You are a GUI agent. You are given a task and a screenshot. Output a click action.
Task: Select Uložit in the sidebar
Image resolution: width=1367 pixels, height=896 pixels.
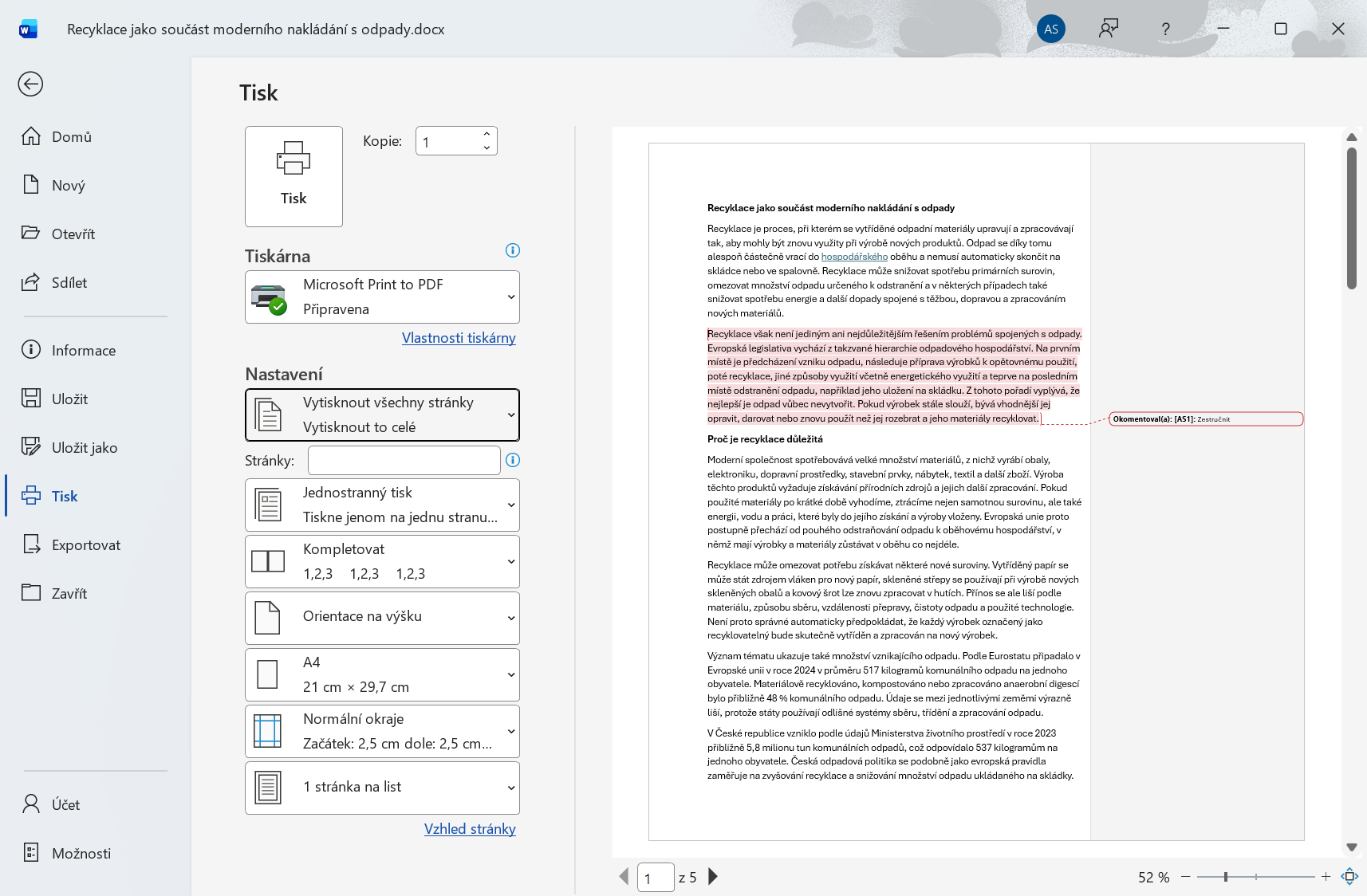pyautogui.click(x=96, y=399)
